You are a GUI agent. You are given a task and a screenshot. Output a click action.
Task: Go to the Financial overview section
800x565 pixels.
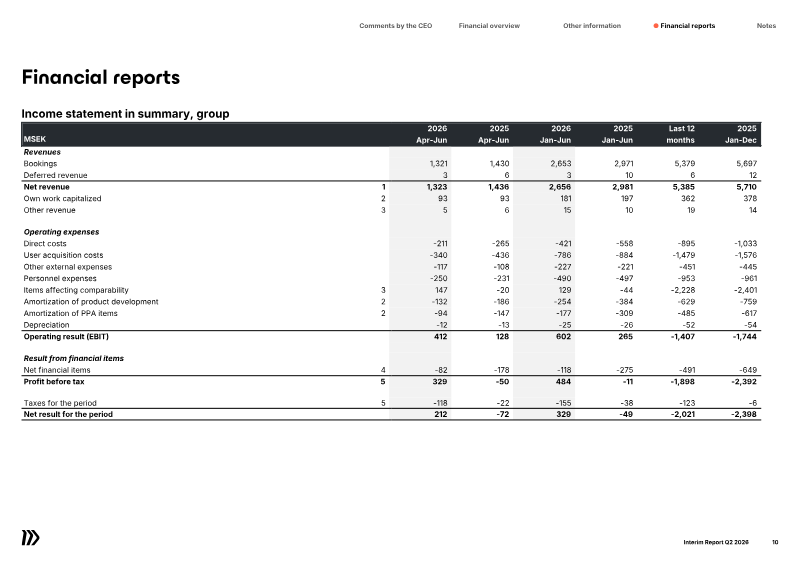coord(489,26)
